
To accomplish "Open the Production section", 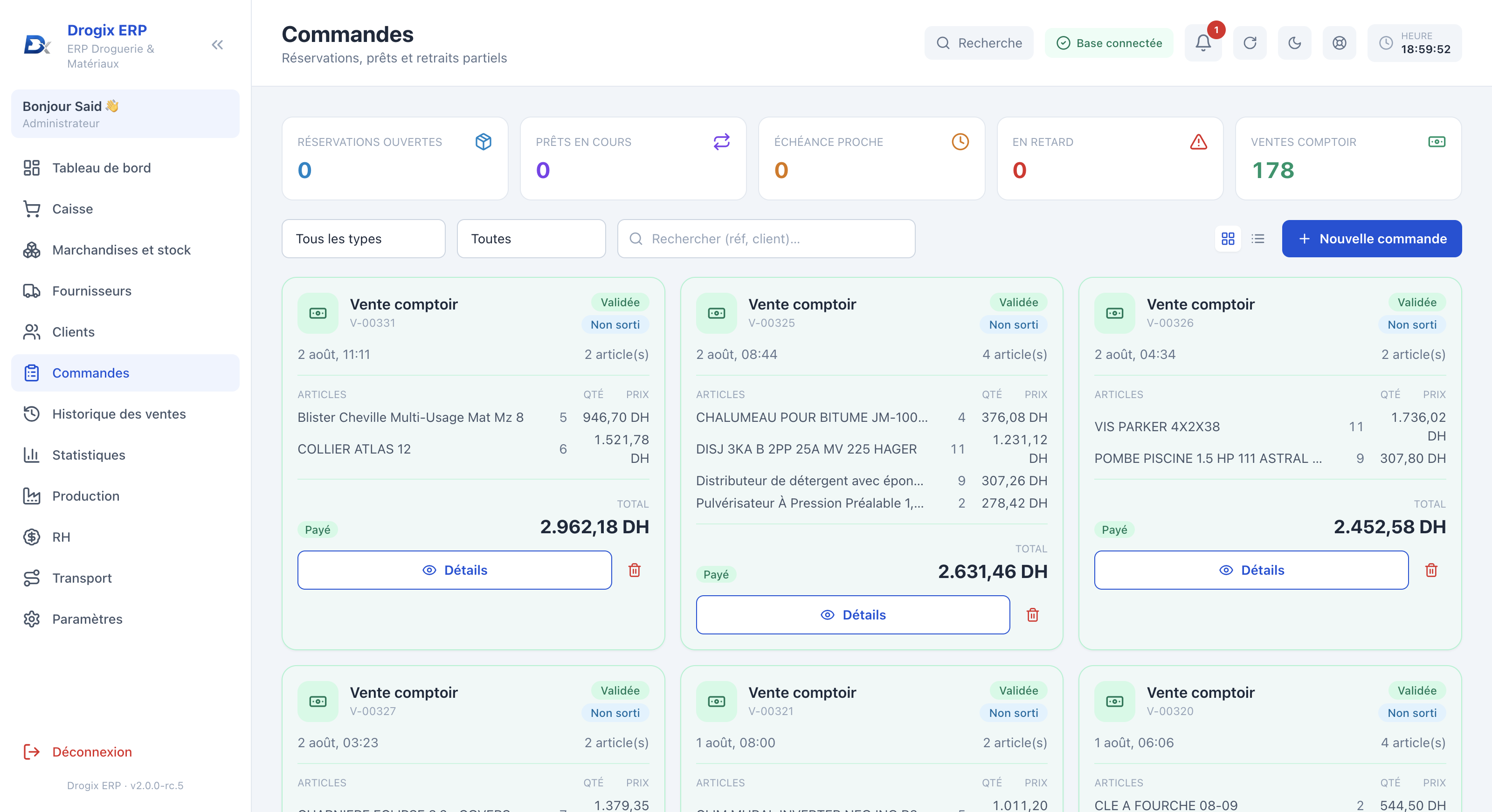I will click(125, 496).
